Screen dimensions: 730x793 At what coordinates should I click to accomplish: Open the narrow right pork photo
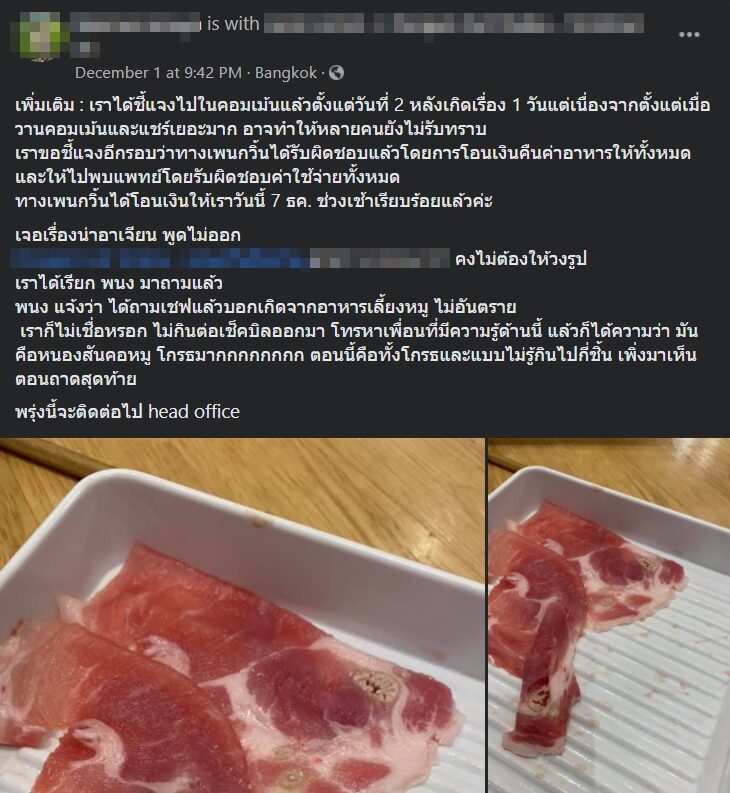(x=609, y=615)
